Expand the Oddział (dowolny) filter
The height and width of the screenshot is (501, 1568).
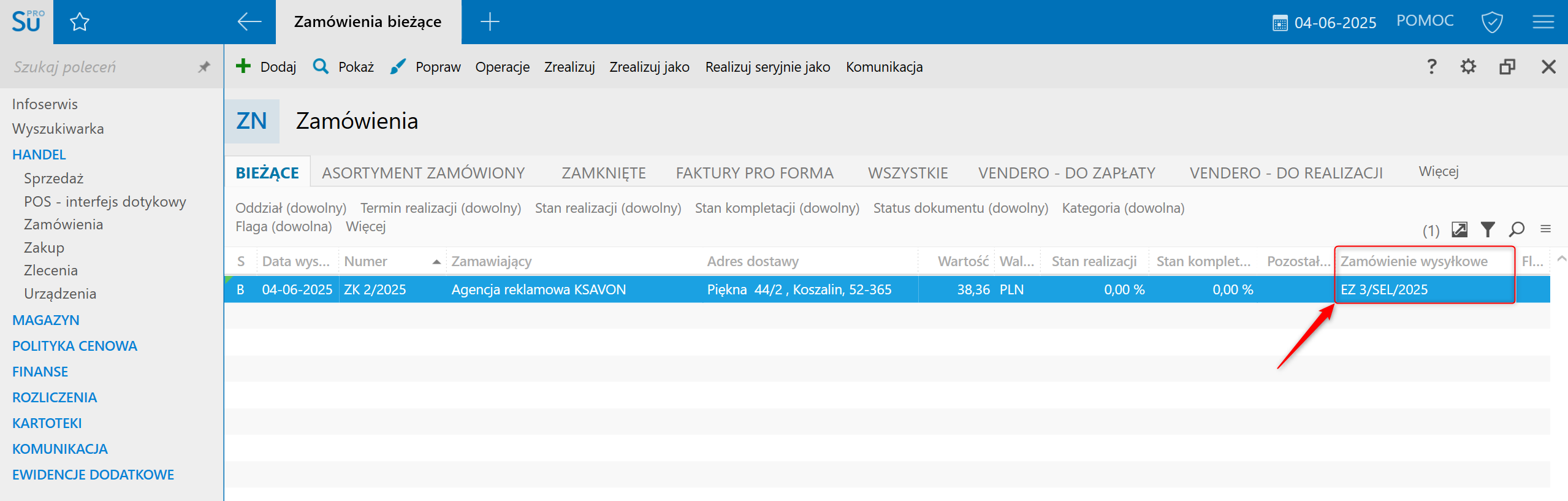click(291, 208)
